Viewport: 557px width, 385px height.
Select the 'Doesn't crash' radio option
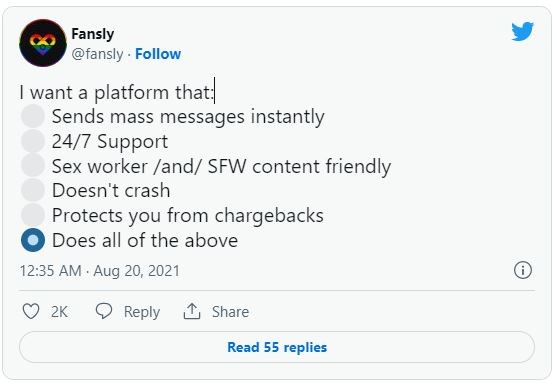coord(33,190)
